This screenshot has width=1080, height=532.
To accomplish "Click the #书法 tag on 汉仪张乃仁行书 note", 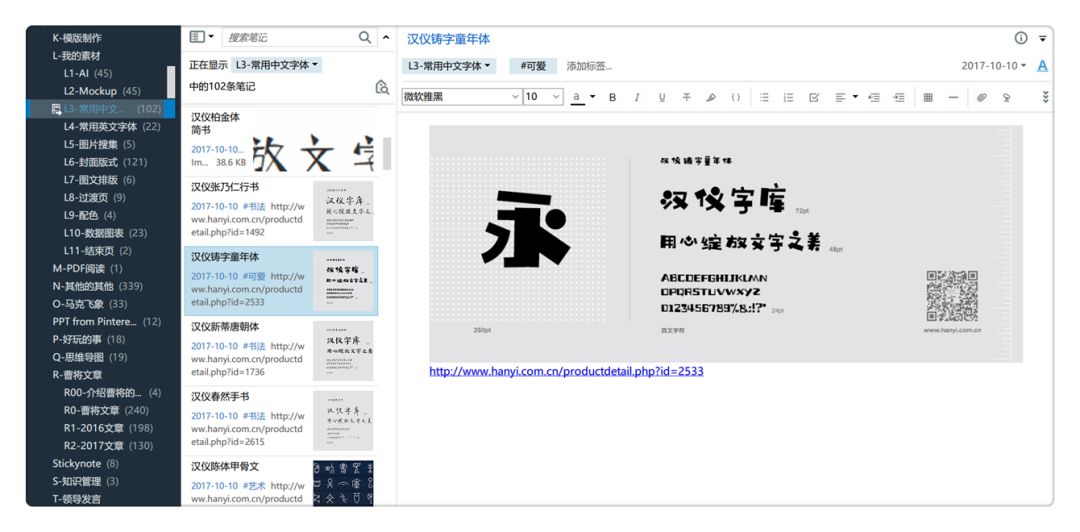I will point(253,206).
